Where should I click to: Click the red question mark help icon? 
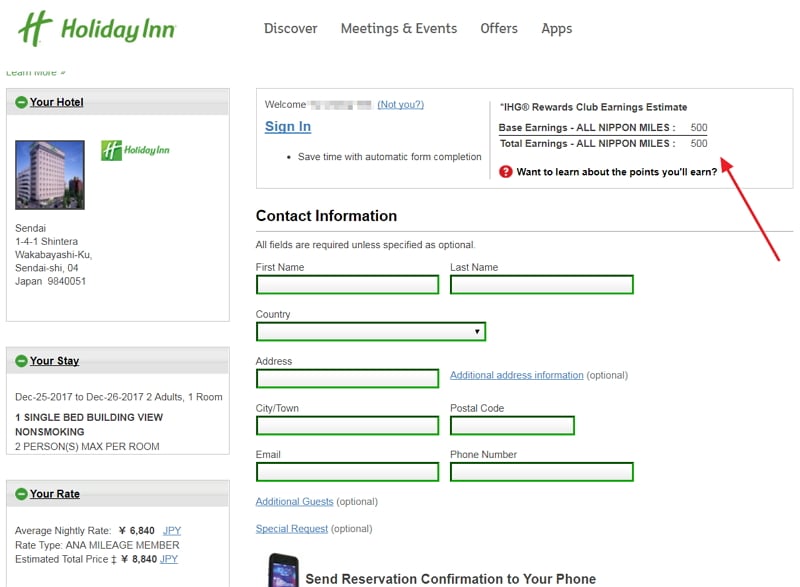pos(506,171)
